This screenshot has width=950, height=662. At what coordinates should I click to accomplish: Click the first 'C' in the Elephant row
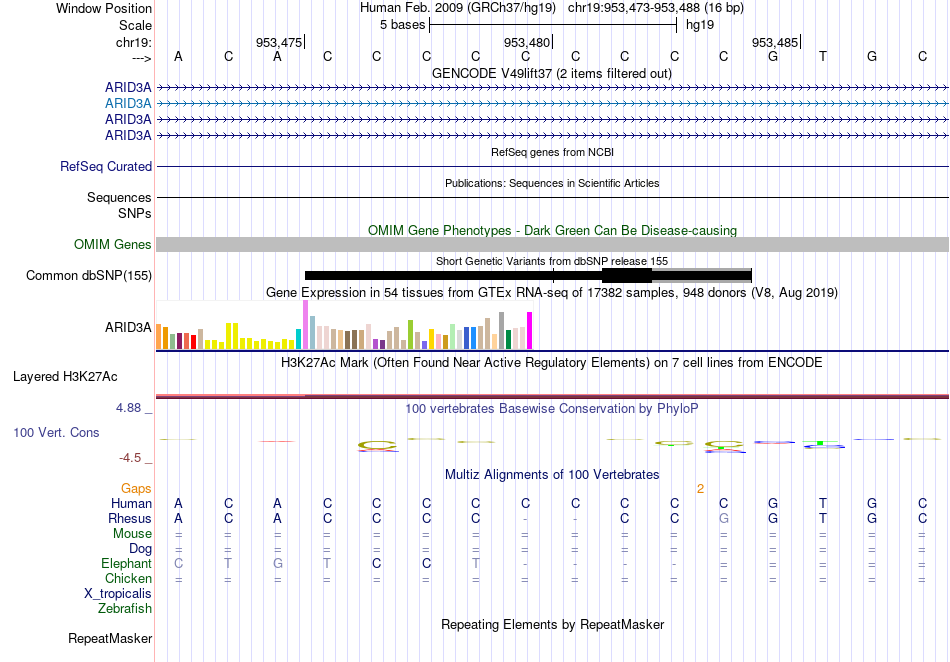coord(178,563)
